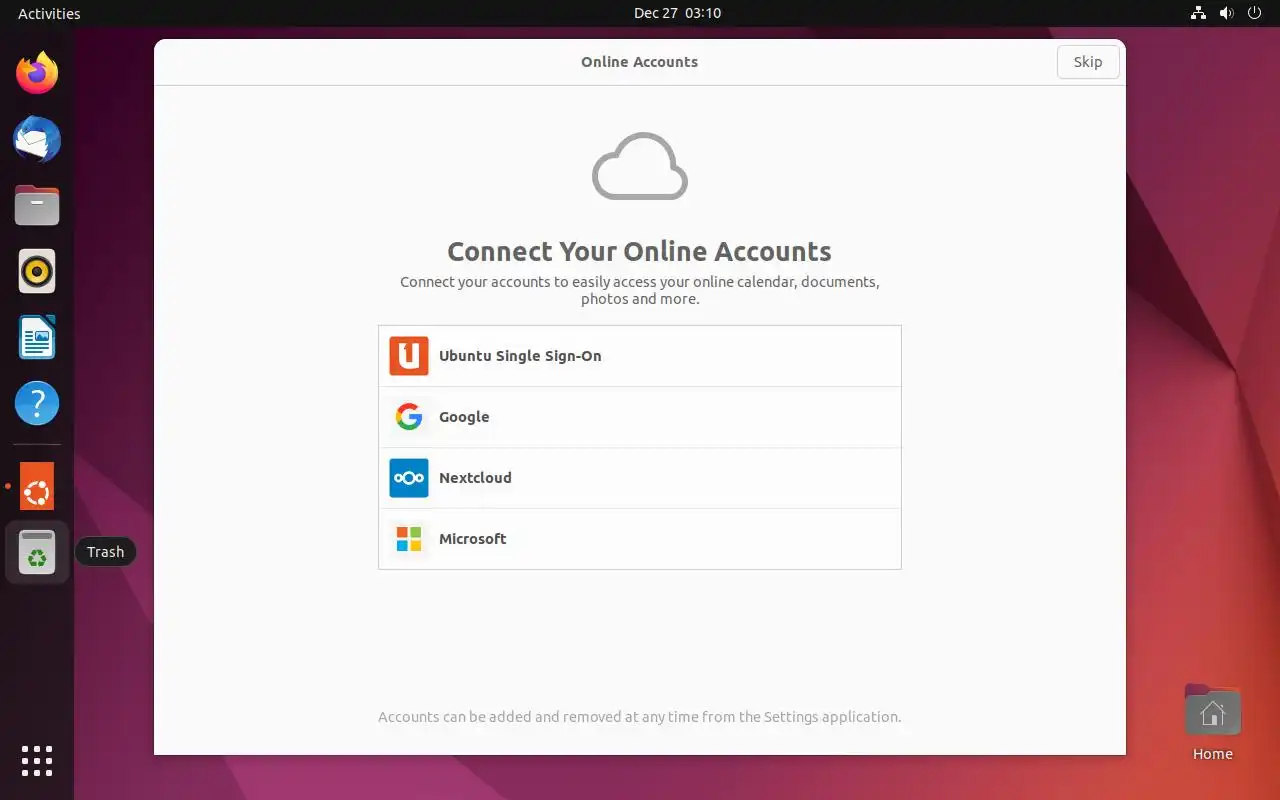Image resolution: width=1280 pixels, height=800 pixels.
Task: Open the Activities overview
Action: [x=49, y=13]
